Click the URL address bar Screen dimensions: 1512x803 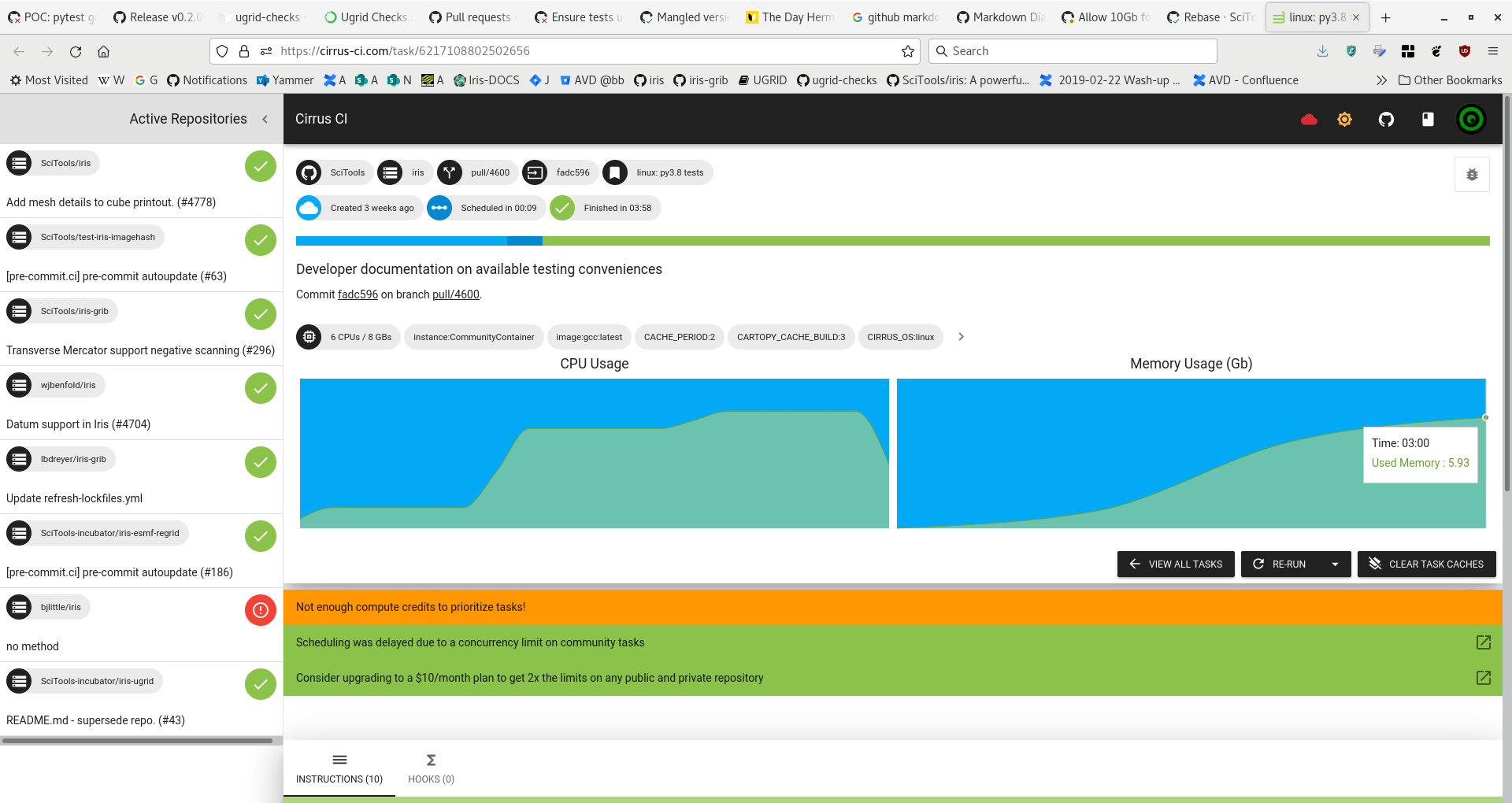tap(565, 51)
